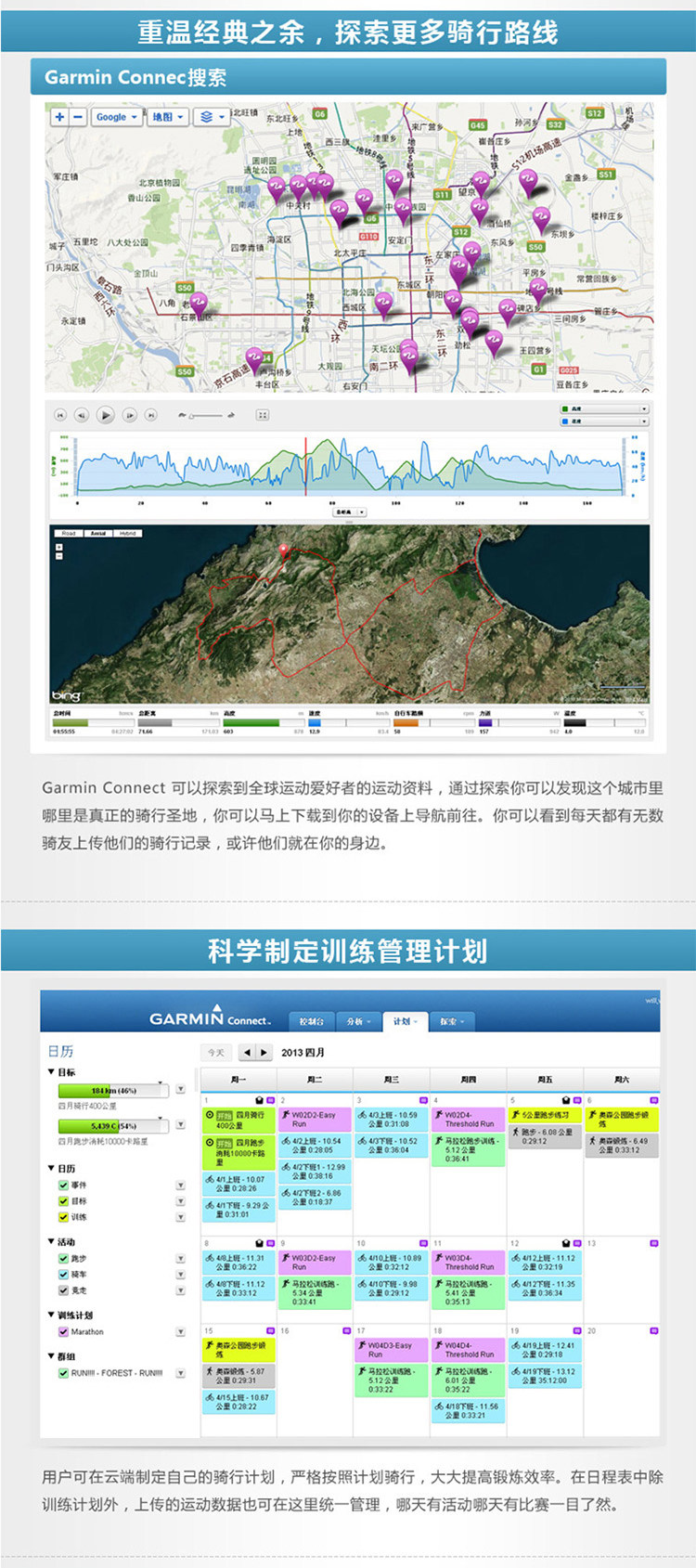Click the 184 km (46%) goal progress bar
The image size is (696, 1568).
pyautogui.click(x=113, y=1090)
